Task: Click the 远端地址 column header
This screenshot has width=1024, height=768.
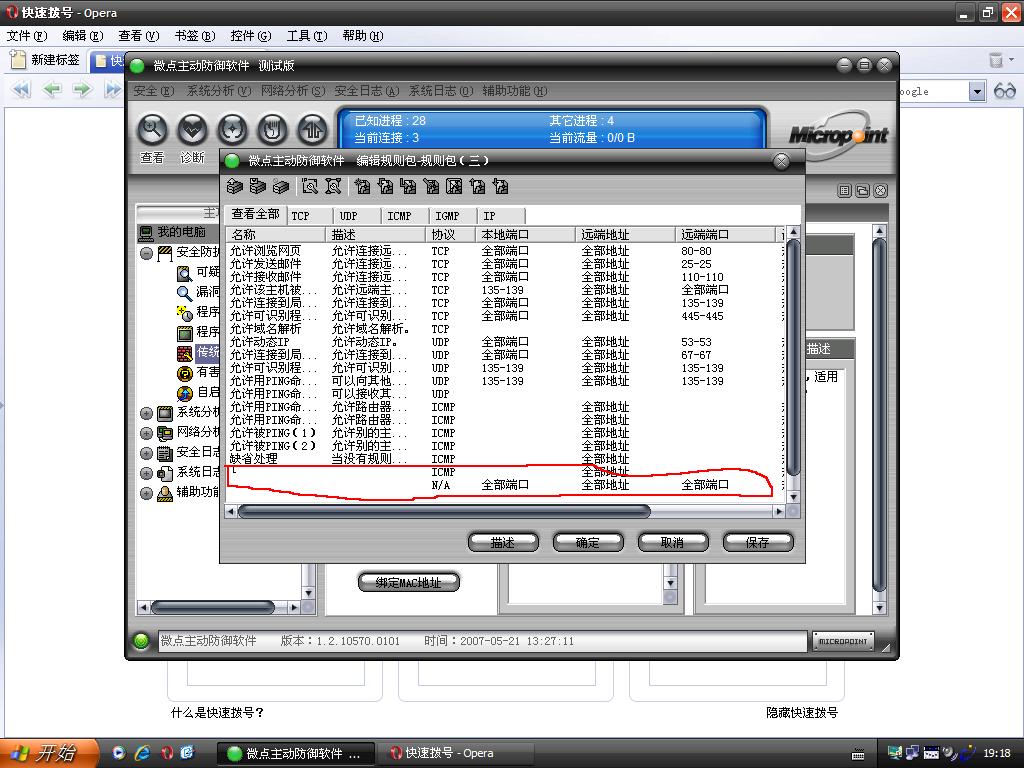Action: [625, 234]
